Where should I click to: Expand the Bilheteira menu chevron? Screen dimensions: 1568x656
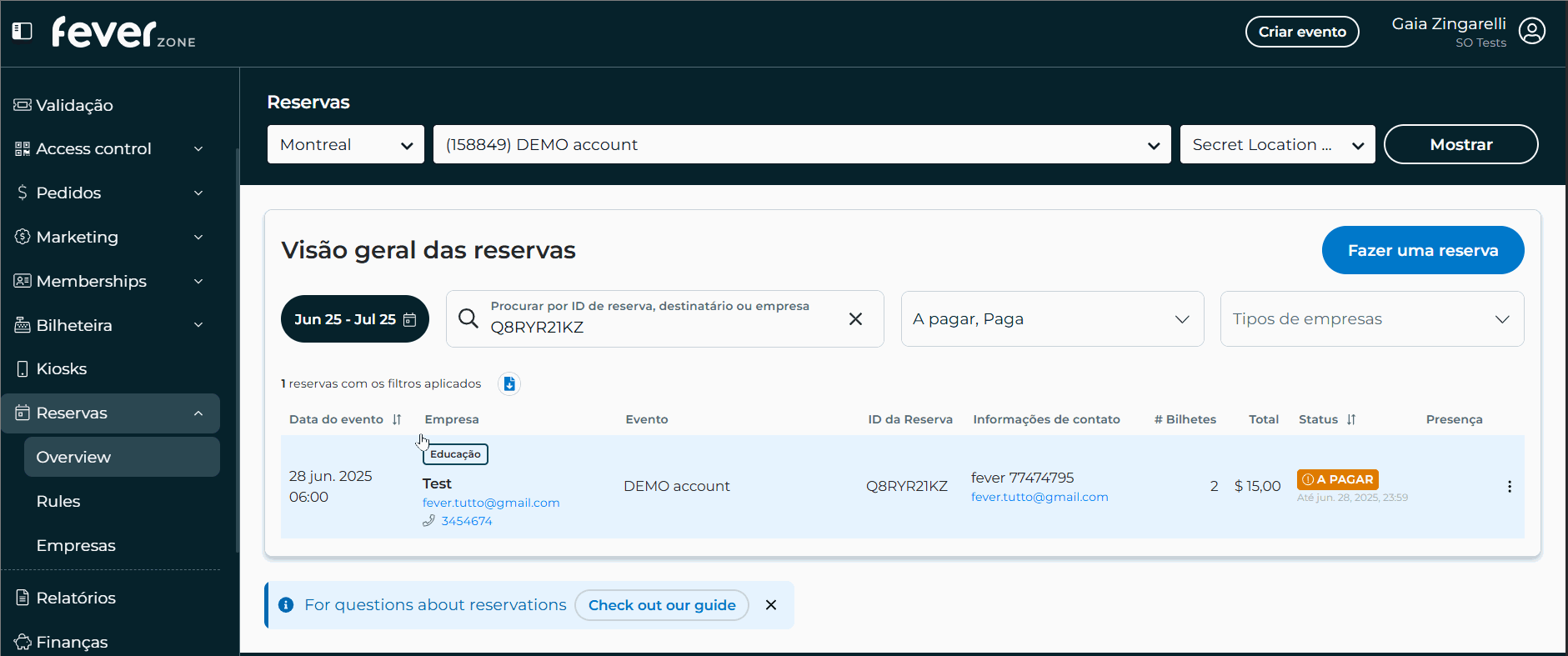tap(198, 325)
